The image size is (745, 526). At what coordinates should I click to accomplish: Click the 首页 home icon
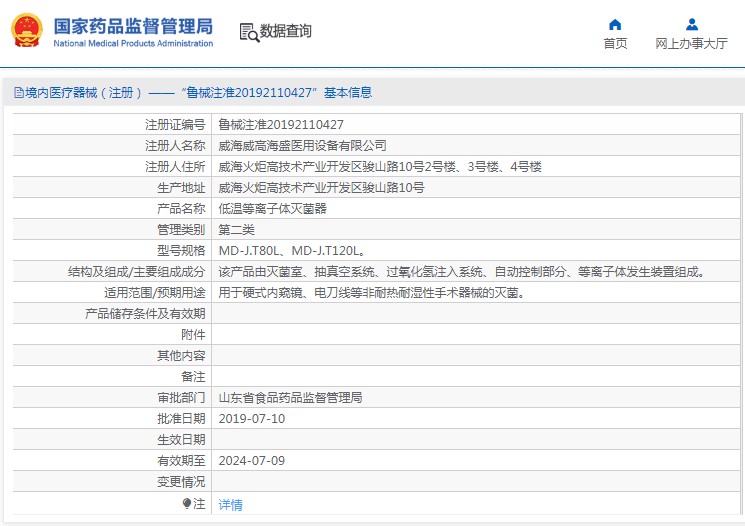[615, 24]
